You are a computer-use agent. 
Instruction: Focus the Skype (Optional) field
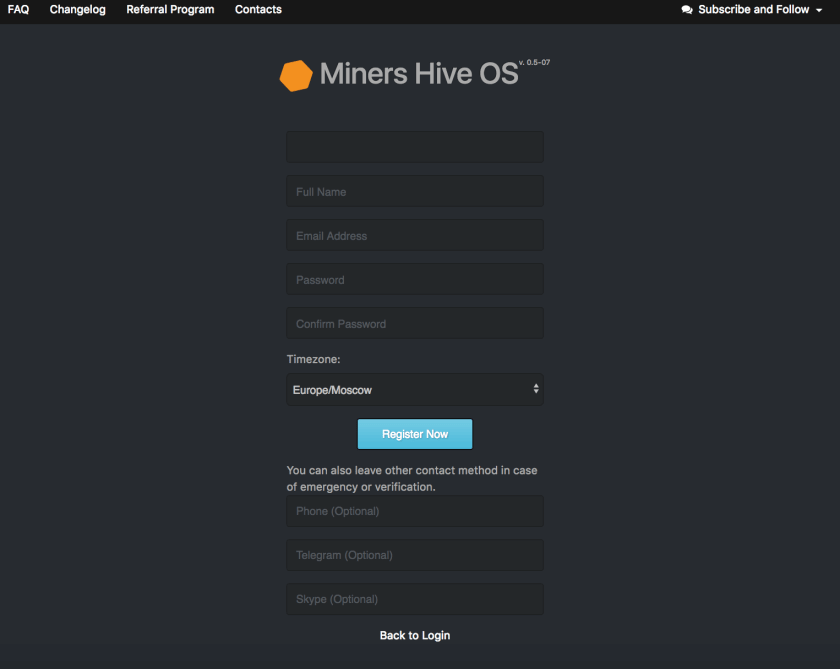(x=414, y=599)
